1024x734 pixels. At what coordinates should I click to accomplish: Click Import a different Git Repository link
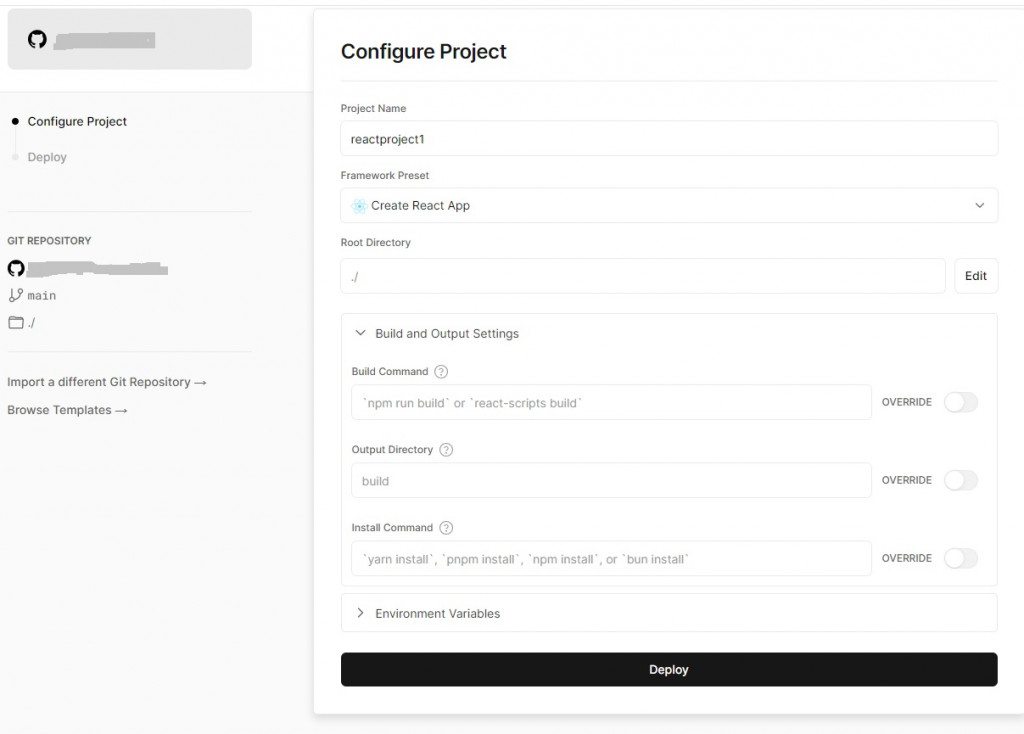[106, 382]
